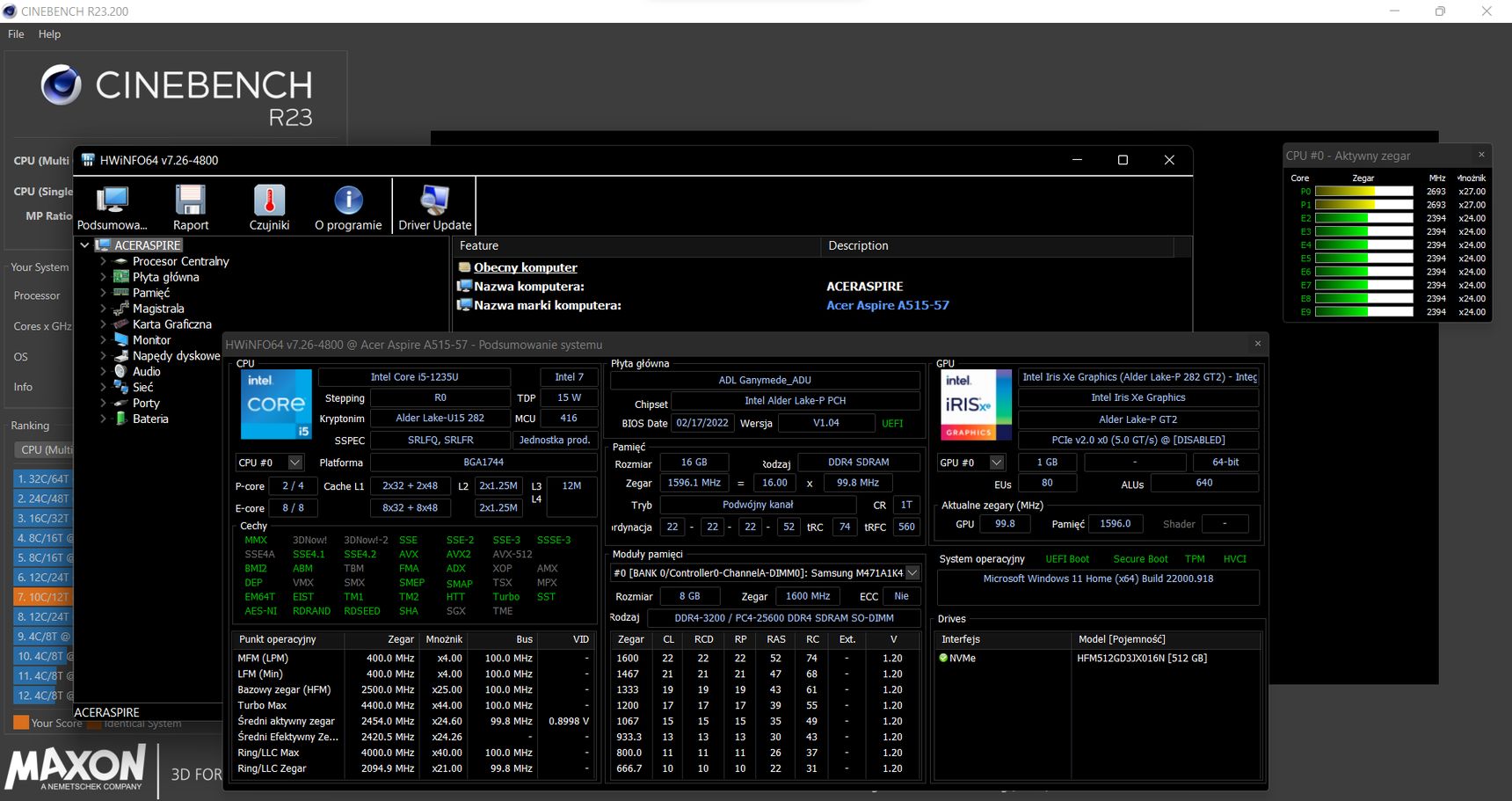Close the system summary panel
Image resolution: width=1512 pixels, height=801 pixels.
point(1258,344)
